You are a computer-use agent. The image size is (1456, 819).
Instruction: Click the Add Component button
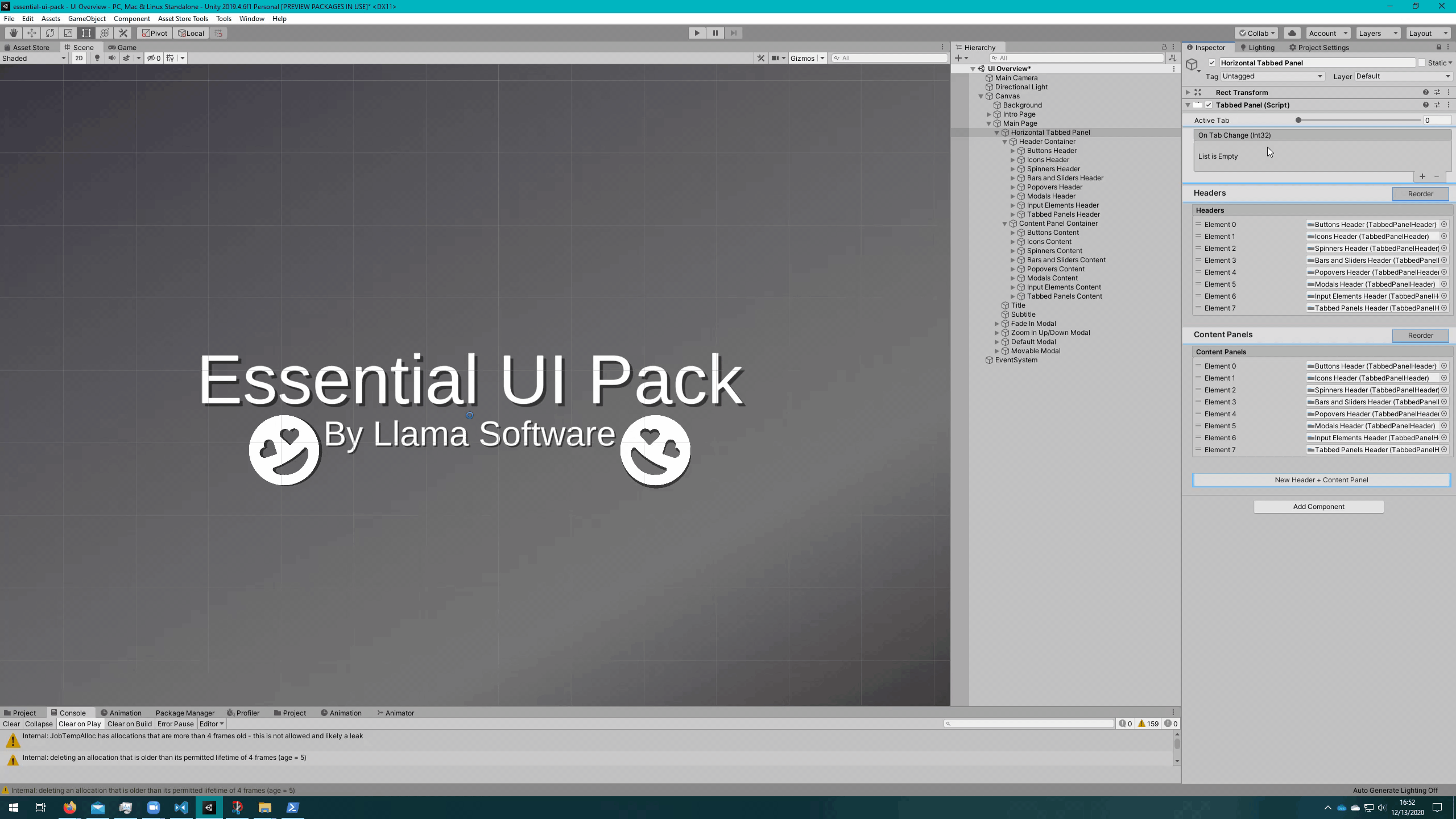(1318, 507)
